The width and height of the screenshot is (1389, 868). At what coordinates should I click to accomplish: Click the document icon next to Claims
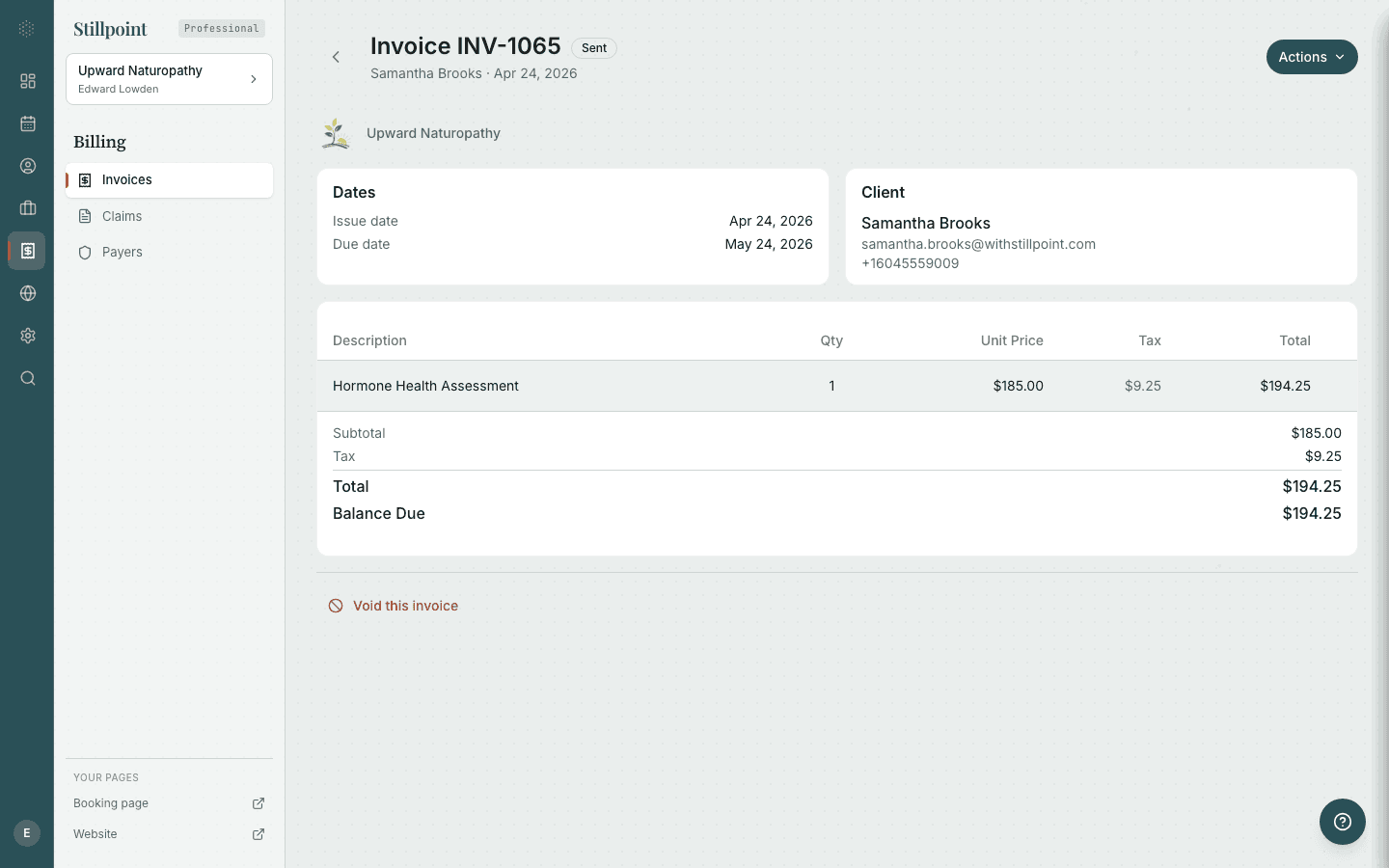(x=85, y=216)
